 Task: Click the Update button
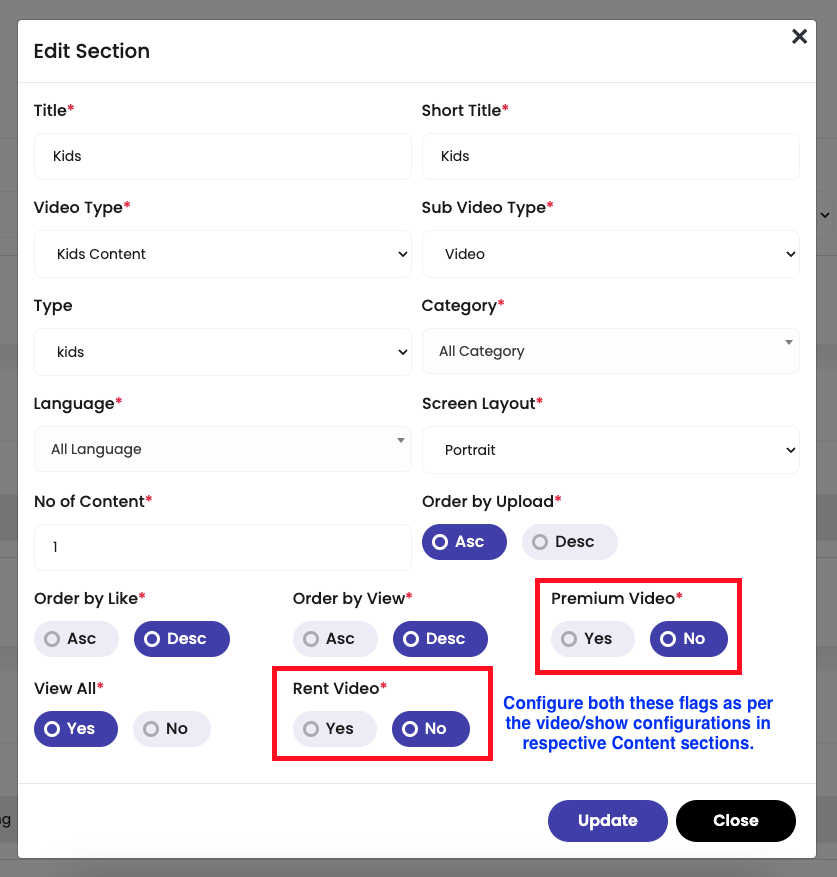(x=608, y=821)
